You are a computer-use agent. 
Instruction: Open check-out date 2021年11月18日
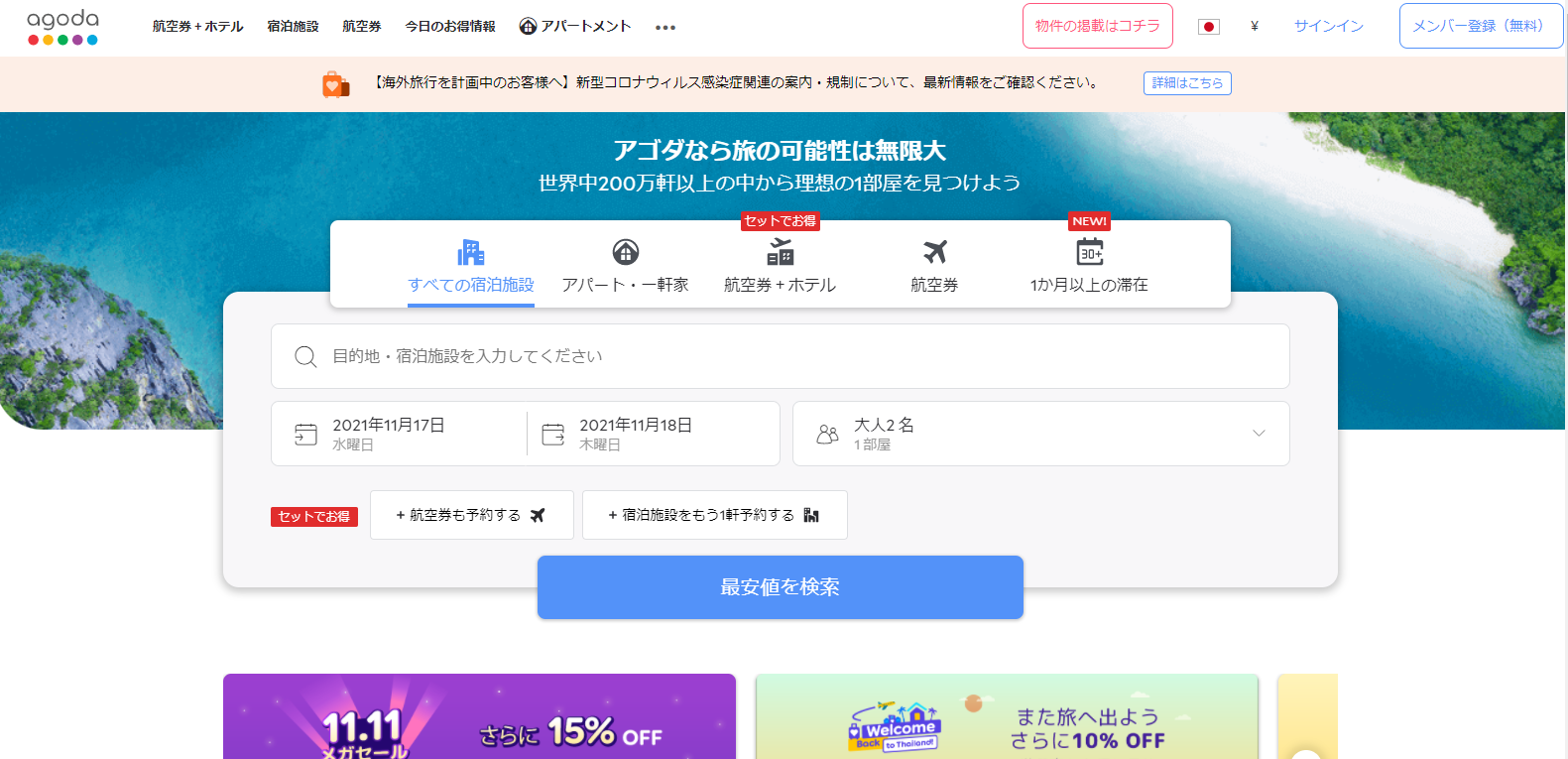click(x=653, y=434)
